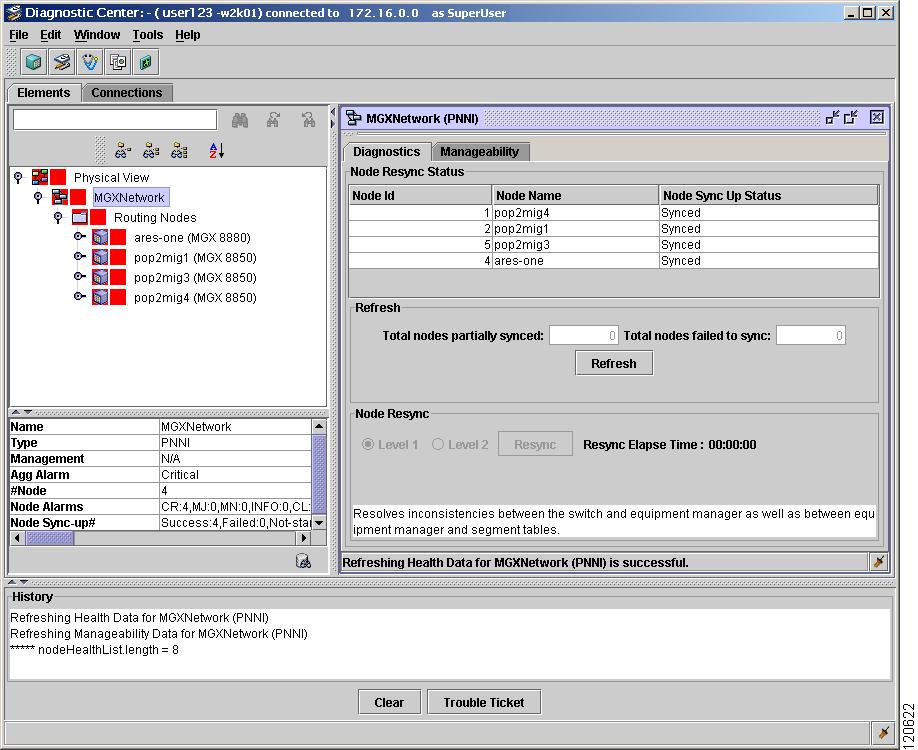Expand the pop2mig3 (MGX 8850) node

pos(80,276)
